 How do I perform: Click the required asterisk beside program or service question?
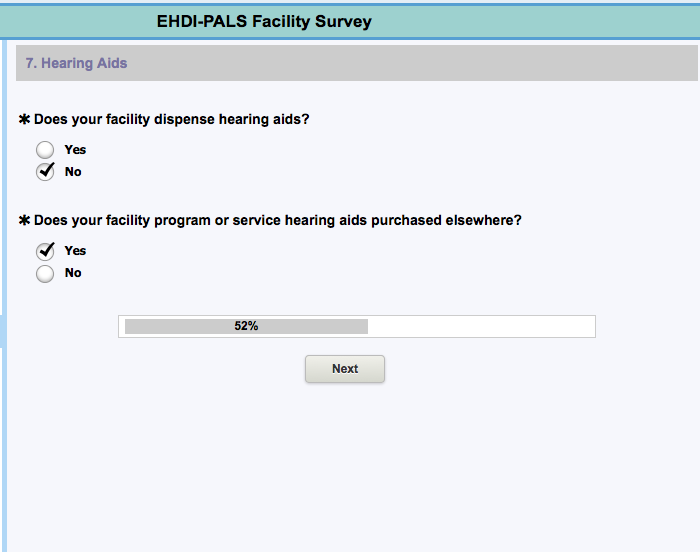pos(25,221)
